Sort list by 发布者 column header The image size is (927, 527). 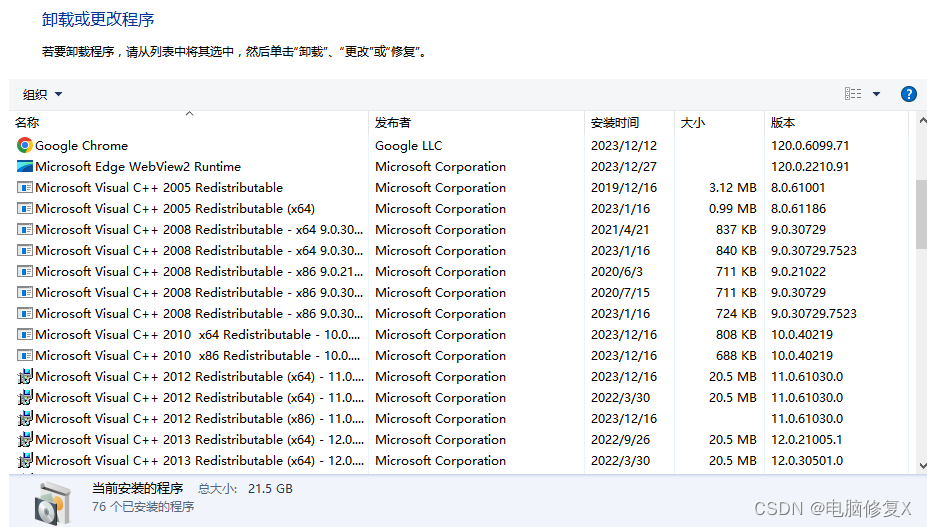[x=393, y=122]
